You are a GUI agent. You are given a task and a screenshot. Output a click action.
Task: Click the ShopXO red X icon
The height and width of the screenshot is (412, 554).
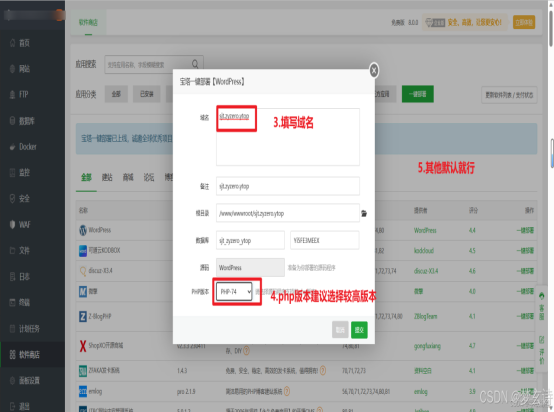[83, 346]
